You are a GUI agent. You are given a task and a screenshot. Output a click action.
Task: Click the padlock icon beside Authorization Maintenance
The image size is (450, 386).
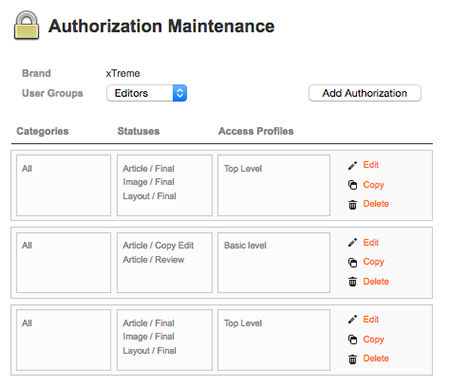[27, 25]
